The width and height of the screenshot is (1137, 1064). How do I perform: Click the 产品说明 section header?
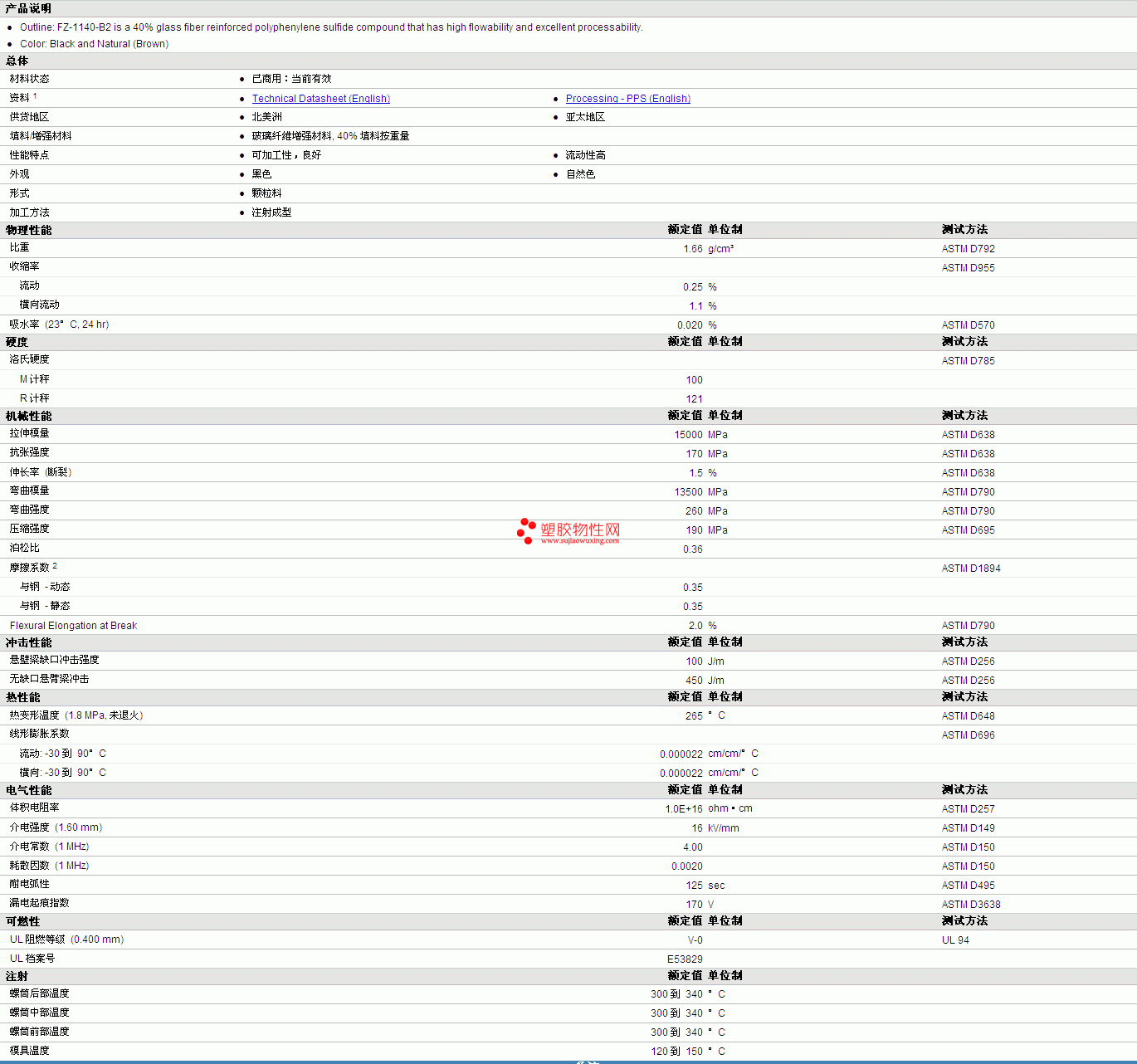tap(28, 8)
